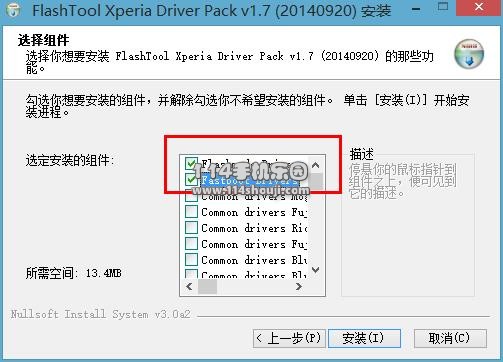Start installation with the 安装(I) button

(364, 338)
